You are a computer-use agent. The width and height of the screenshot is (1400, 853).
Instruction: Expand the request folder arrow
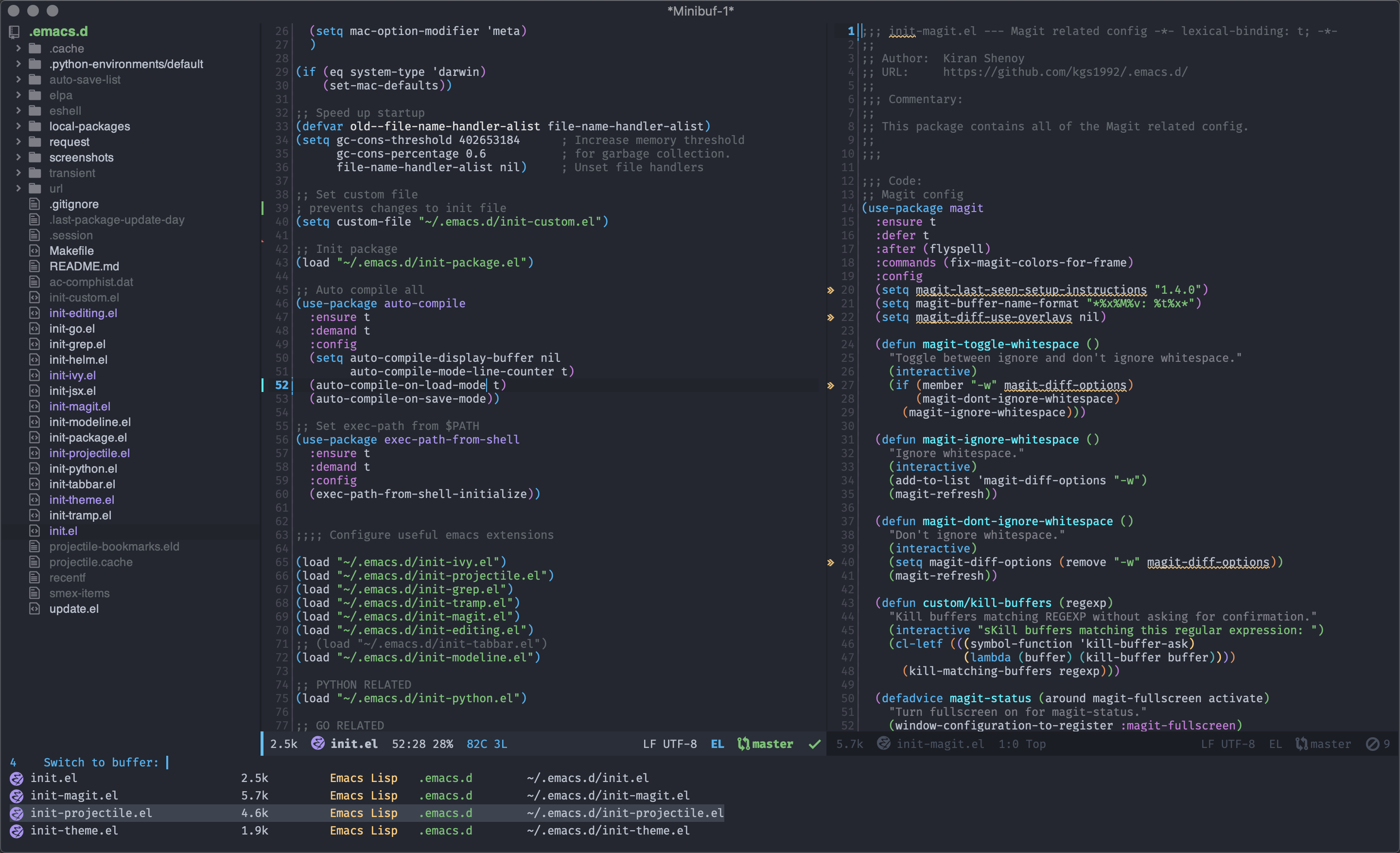point(18,142)
